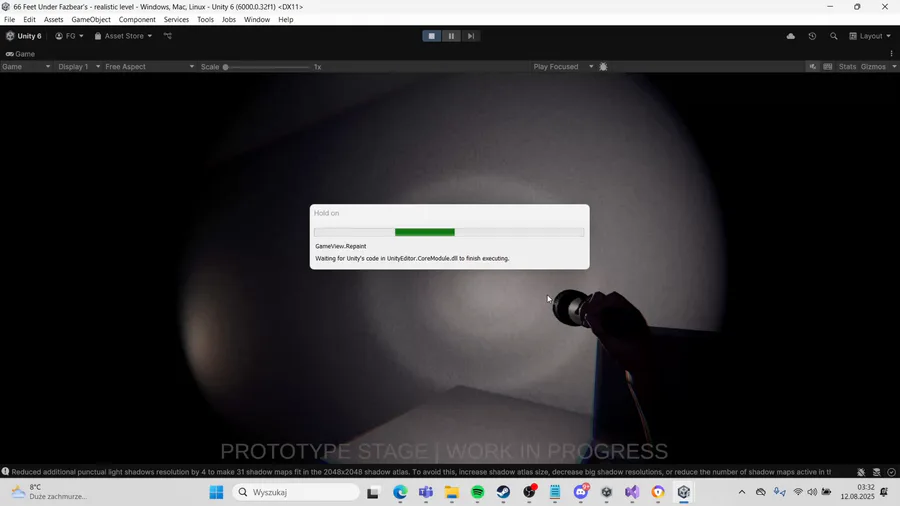900x506 pixels.
Task: Open Notepad from taskbar
Action: [x=555, y=492]
